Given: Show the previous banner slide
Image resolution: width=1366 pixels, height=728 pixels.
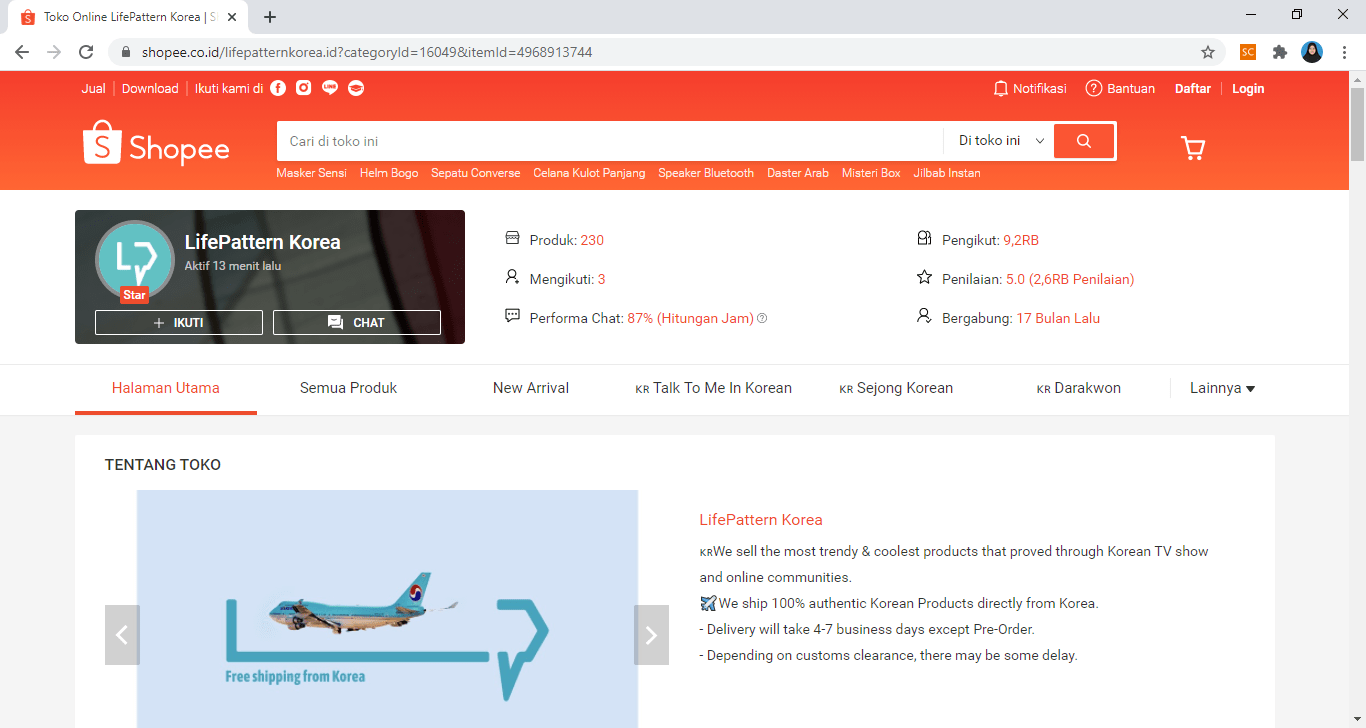Looking at the screenshot, I should tap(122, 635).
